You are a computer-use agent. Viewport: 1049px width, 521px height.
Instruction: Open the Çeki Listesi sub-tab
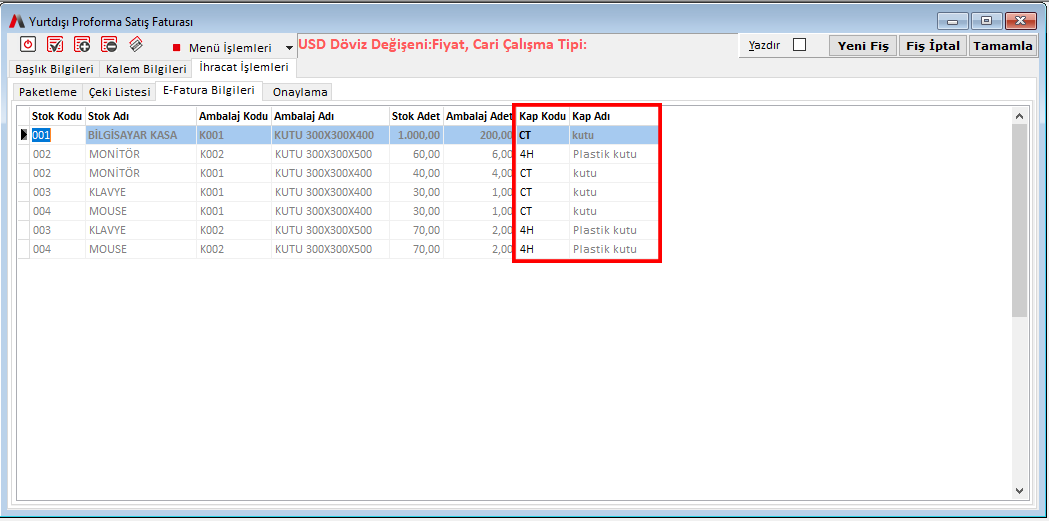pyautogui.click(x=119, y=92)
